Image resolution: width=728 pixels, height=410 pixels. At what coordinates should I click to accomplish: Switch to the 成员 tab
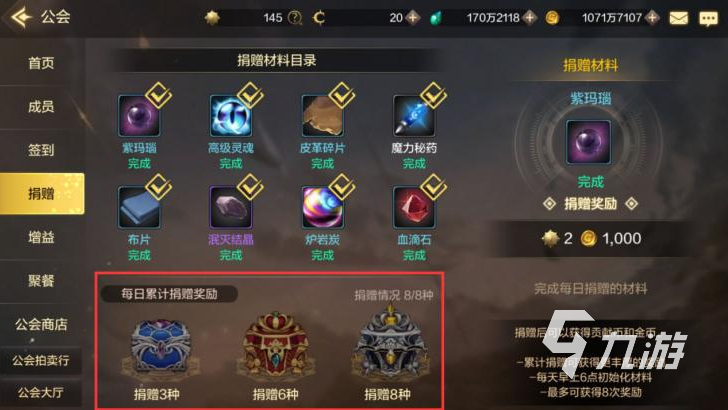41,107
